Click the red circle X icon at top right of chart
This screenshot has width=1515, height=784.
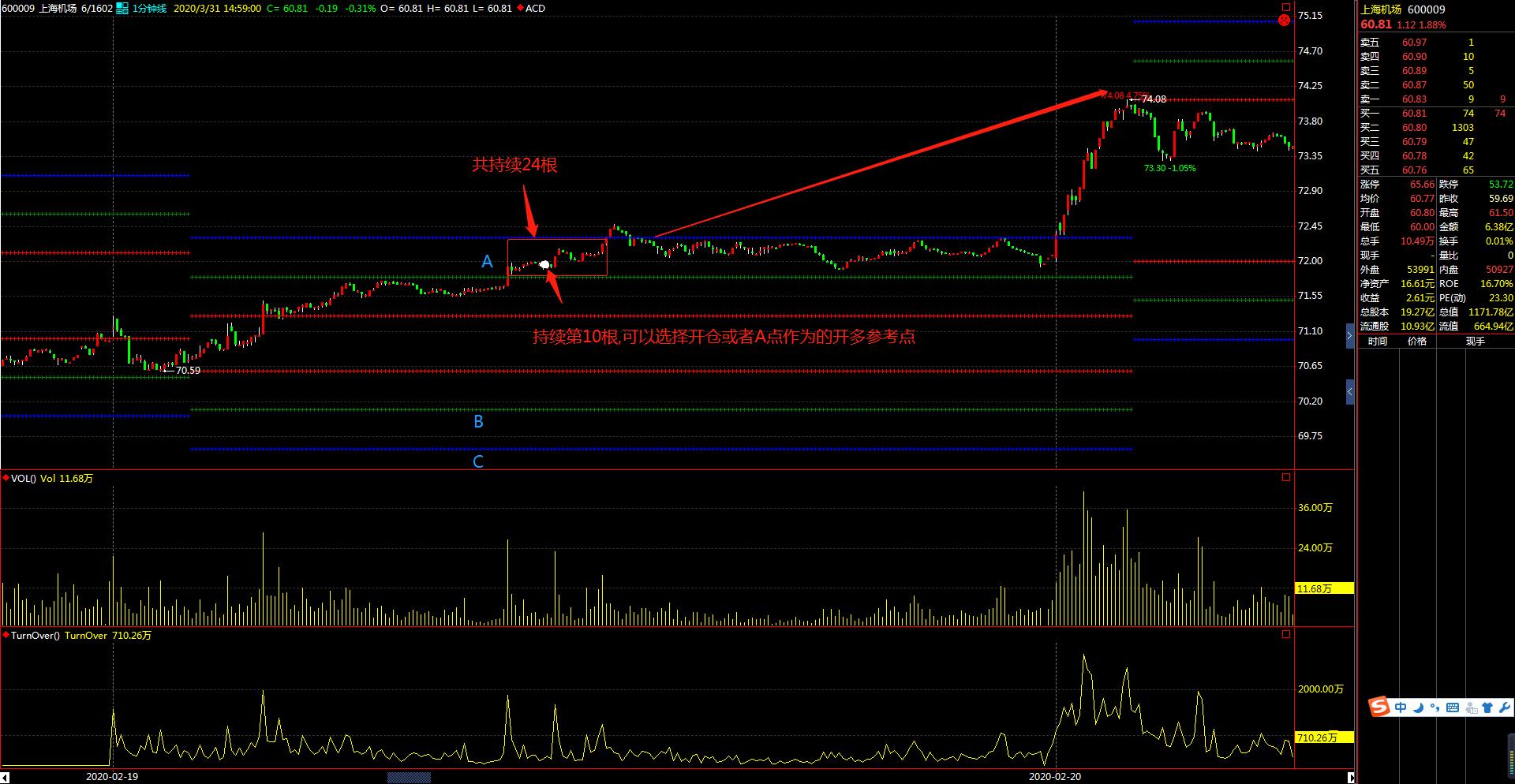(1285, 20)
